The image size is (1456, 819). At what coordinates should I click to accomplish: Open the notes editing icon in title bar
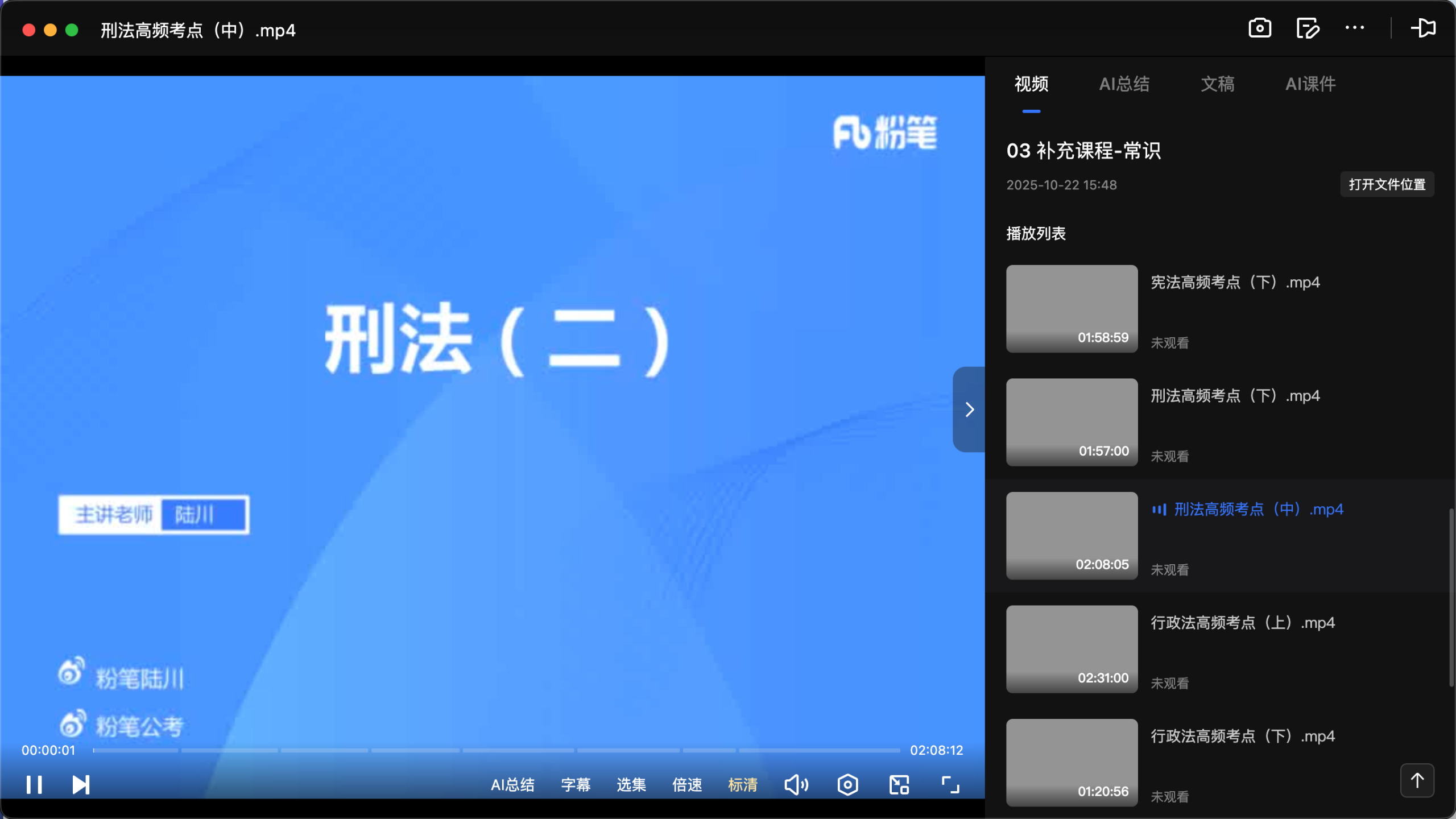tap(1308, 28)
